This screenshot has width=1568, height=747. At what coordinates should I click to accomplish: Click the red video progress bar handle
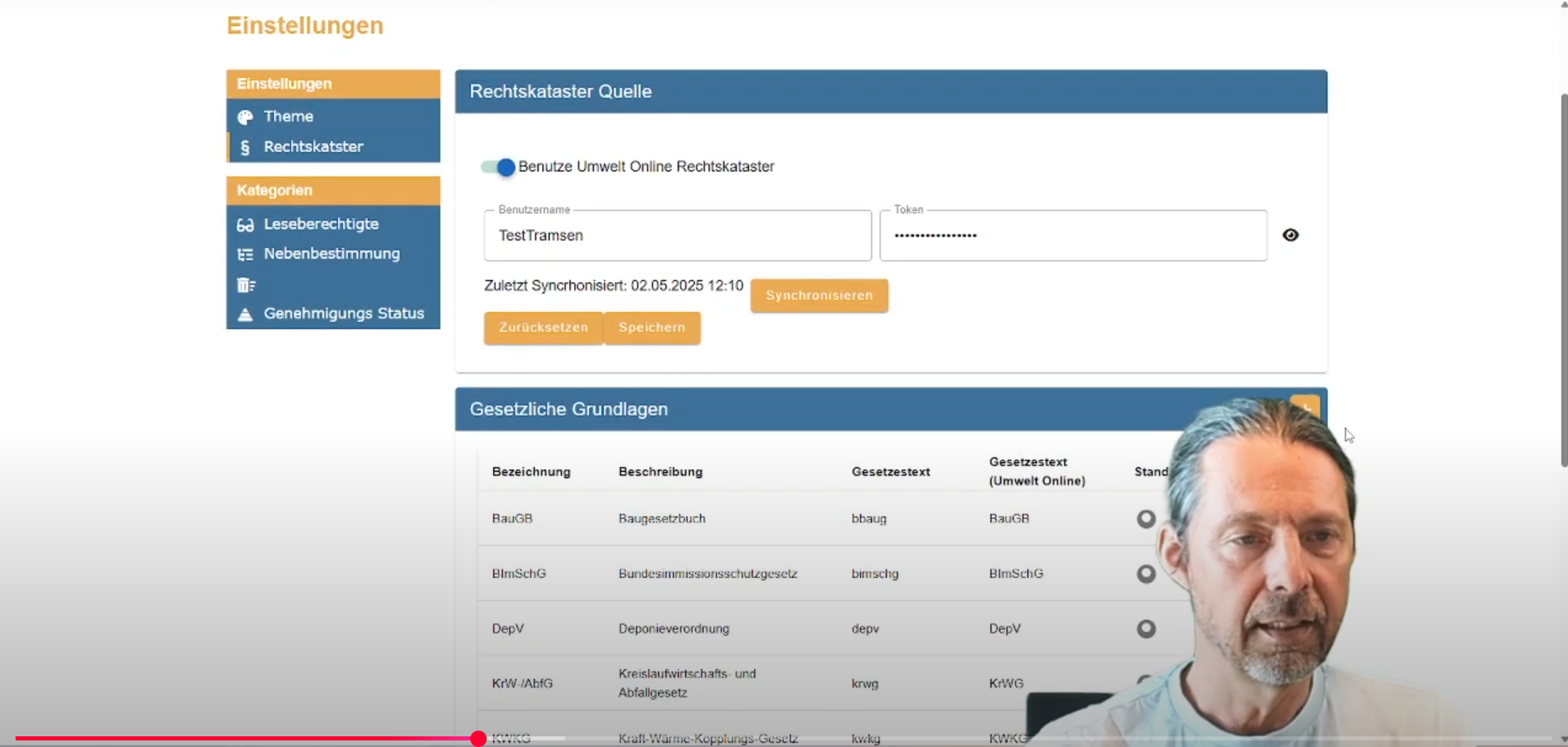(x=478, y=739)
